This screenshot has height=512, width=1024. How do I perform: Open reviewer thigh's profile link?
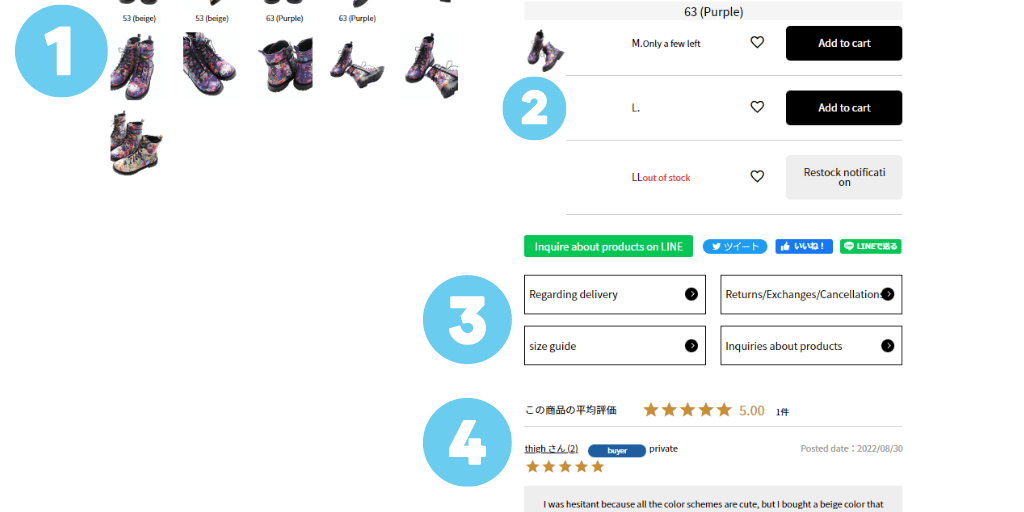pos(551,449)
